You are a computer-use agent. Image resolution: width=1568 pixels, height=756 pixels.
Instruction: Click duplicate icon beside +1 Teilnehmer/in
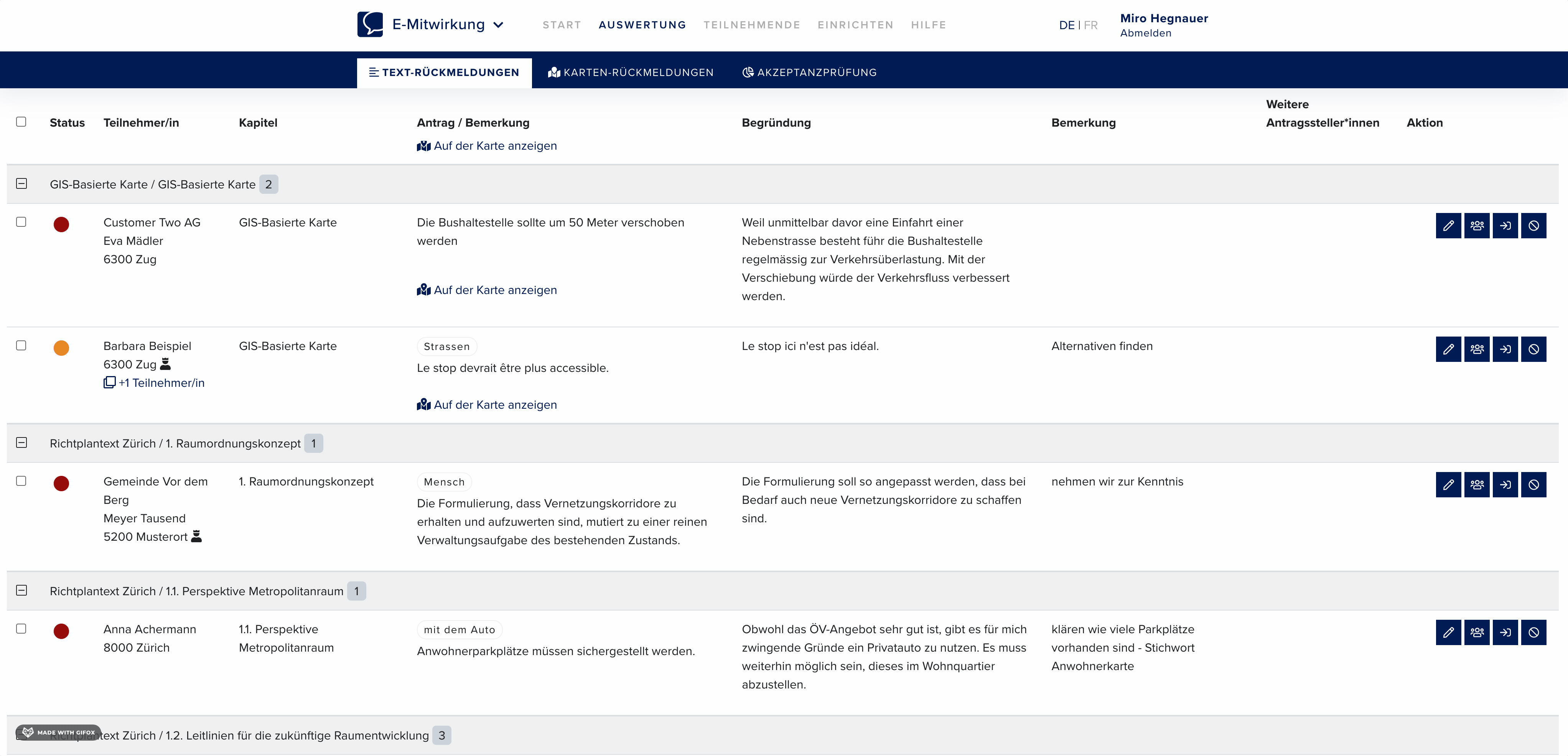pyautogui.click(x=110, y=383)
